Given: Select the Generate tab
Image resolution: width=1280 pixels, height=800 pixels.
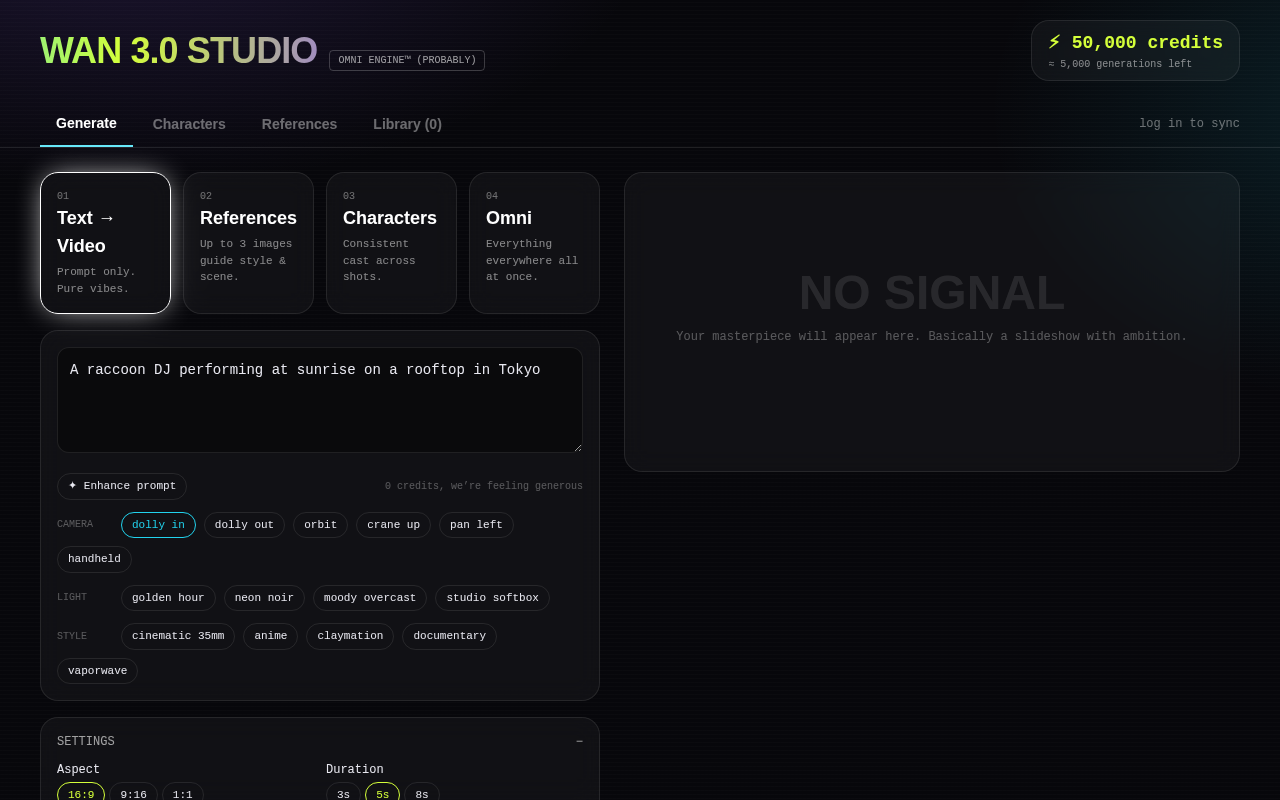Looking at the screenshot, I should pos(86,123).
